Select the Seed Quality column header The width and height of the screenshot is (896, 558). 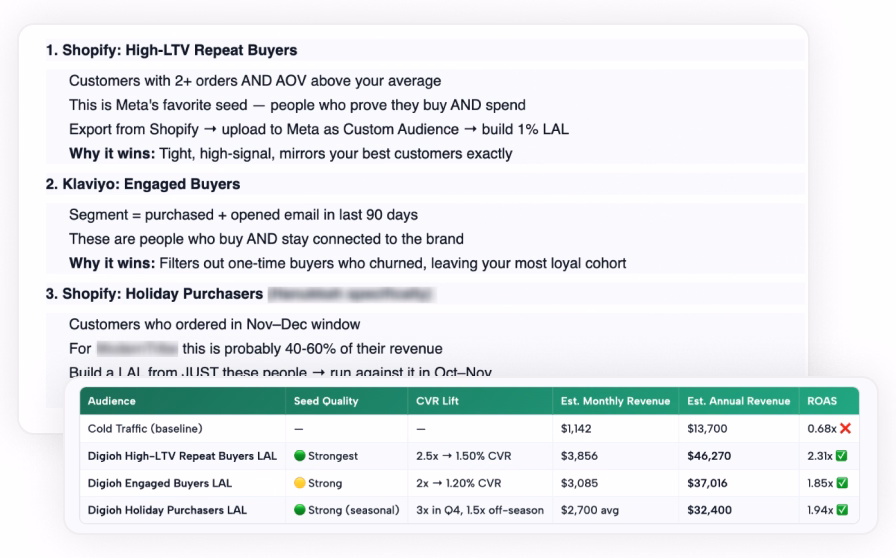coord(326,401)
